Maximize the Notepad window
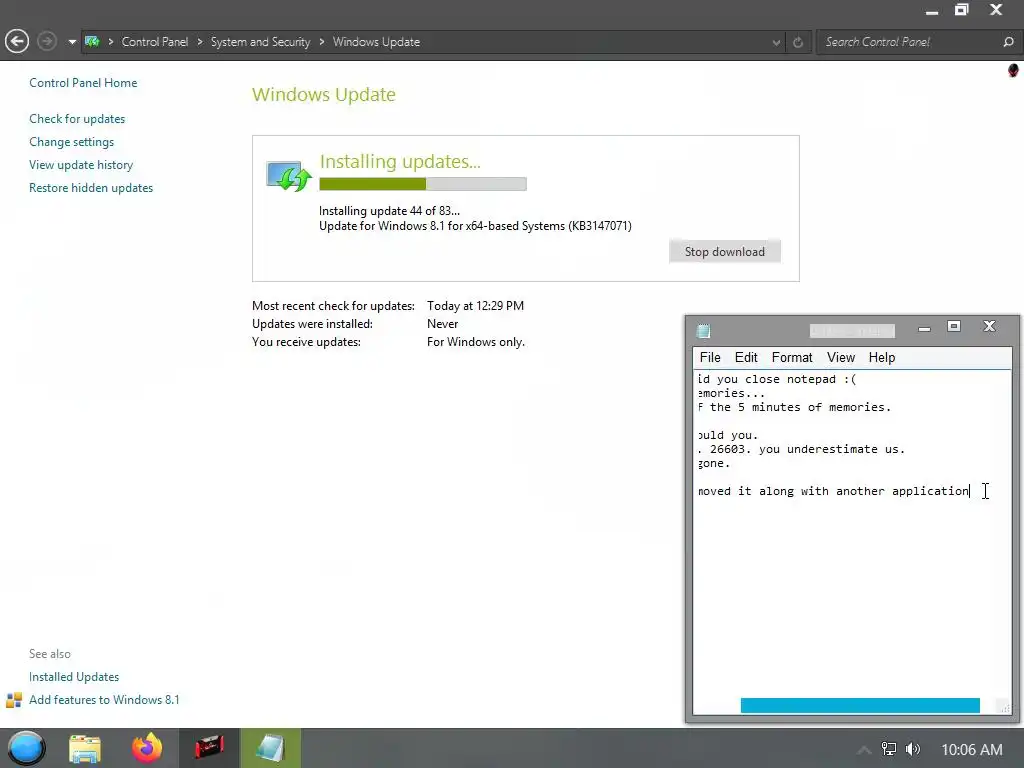This screenshot has height=768, width=1024. click(x=954, y=327)
